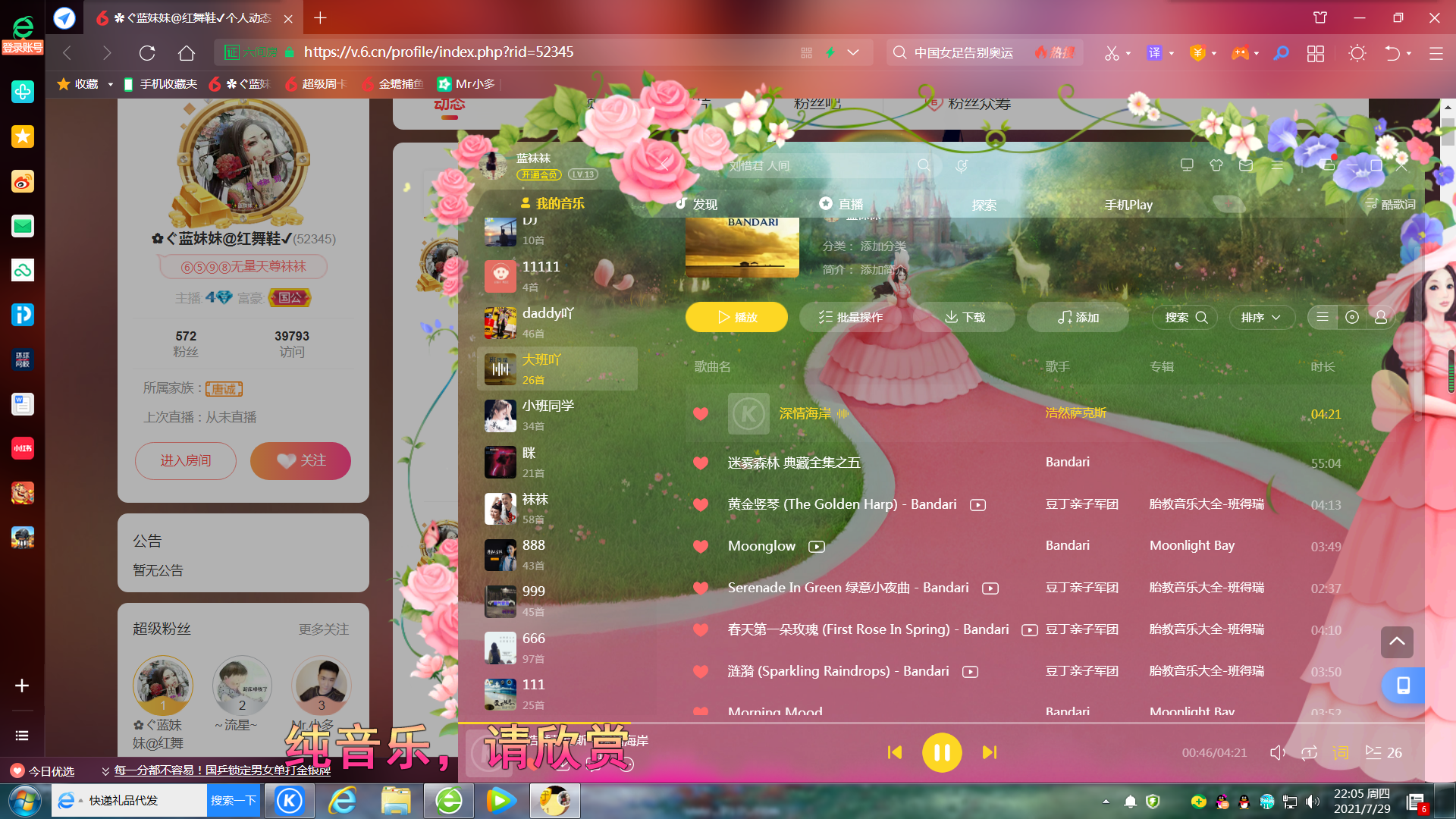Click the 关注 follow button
This screenshot has height=819, width=1456.
[300, 461]
